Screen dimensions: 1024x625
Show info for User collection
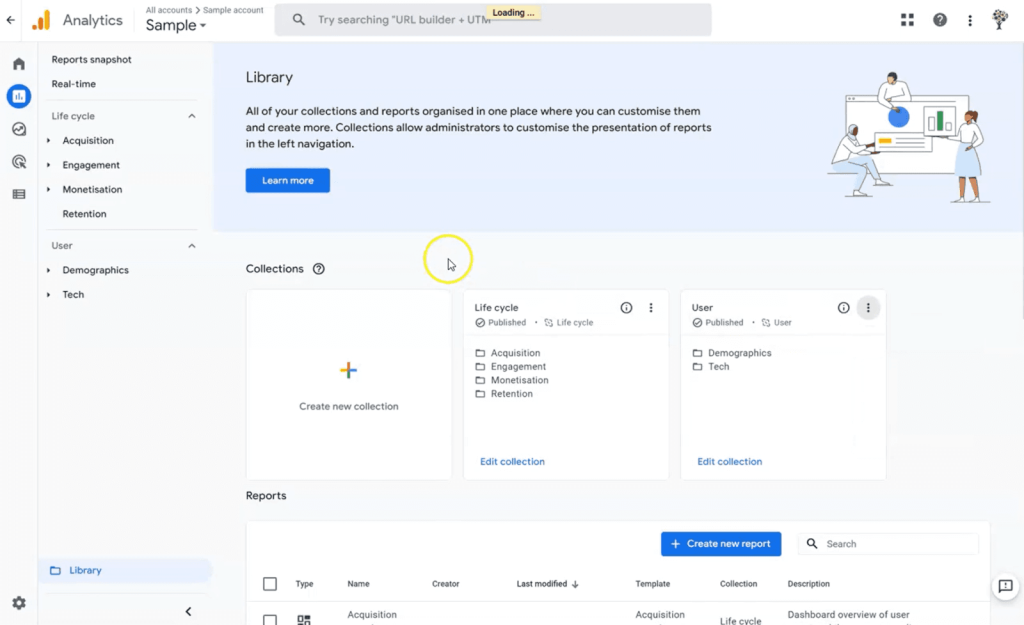(x=844, y=308)
